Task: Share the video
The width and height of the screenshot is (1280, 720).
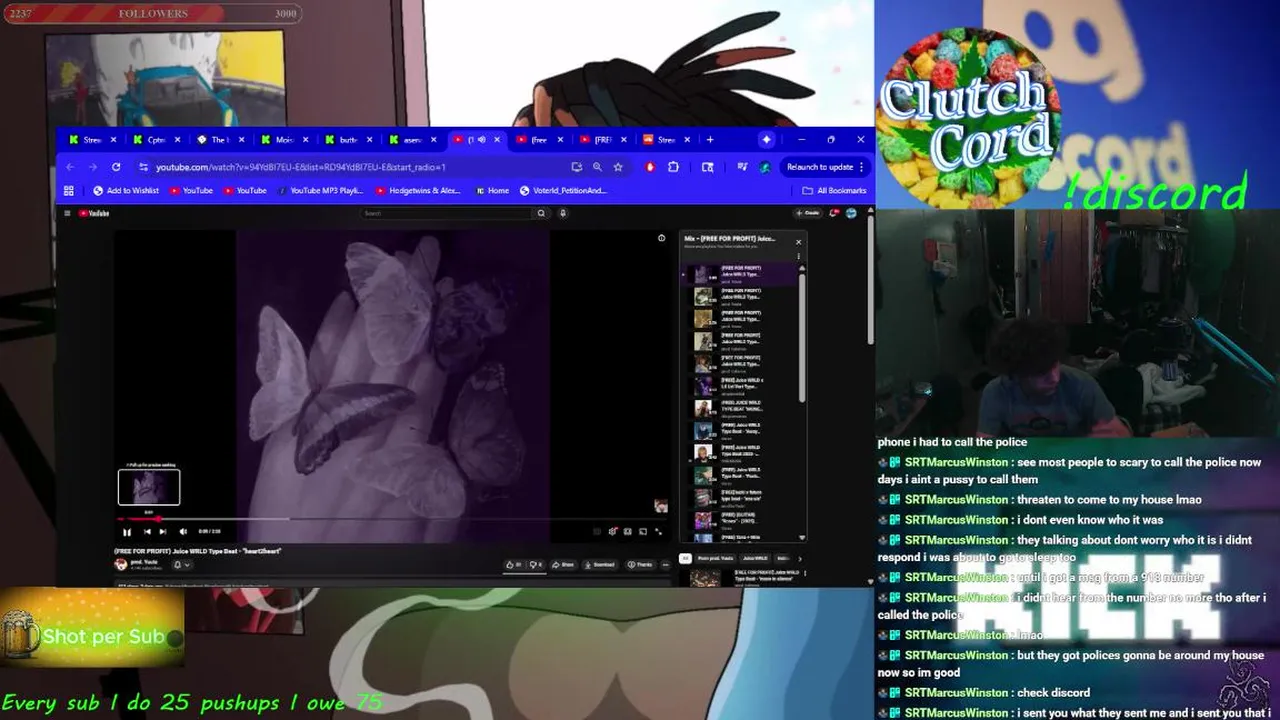Action: 562,565
